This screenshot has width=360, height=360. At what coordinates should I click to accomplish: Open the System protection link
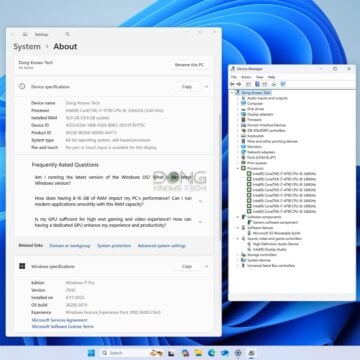coord(114,246)
